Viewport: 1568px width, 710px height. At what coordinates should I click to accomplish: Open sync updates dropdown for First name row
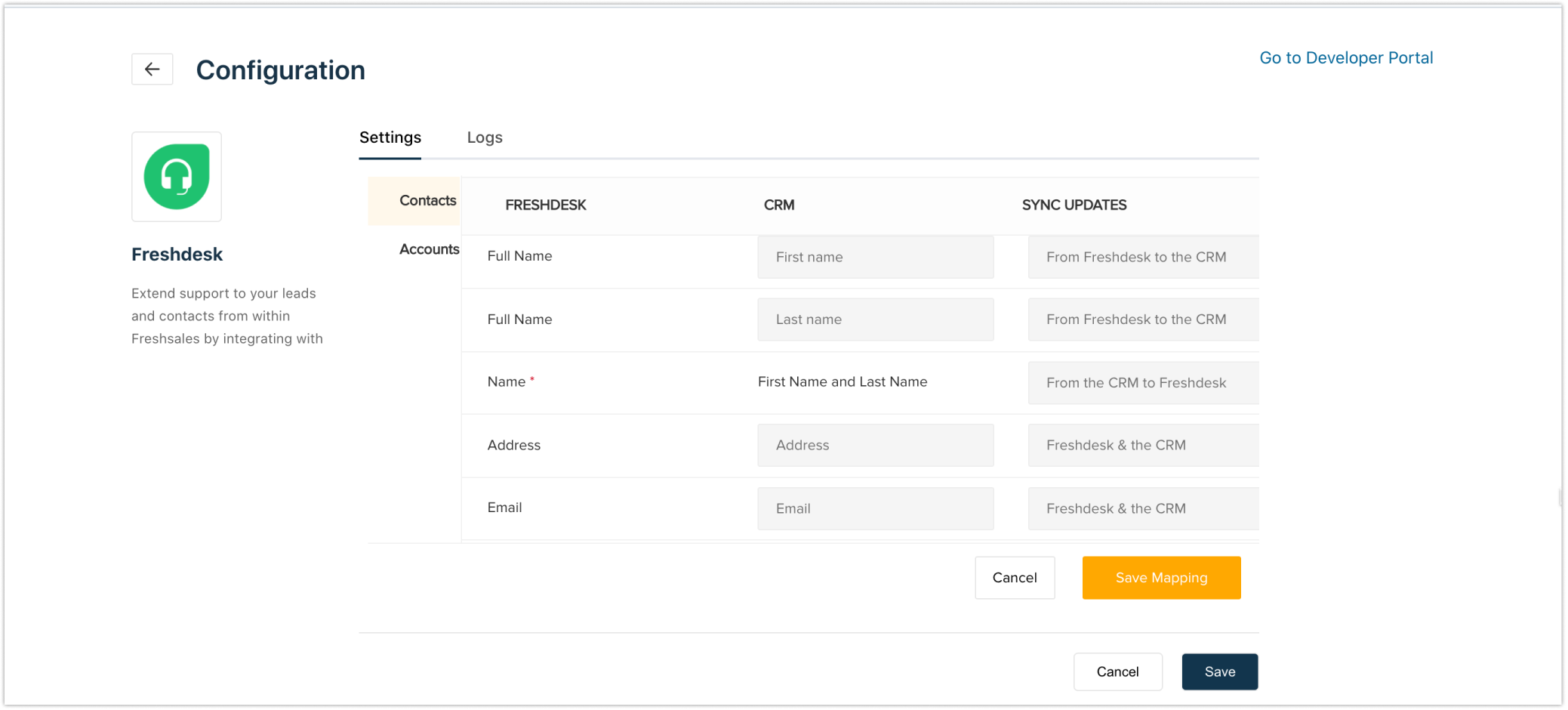coord(1143,257)
